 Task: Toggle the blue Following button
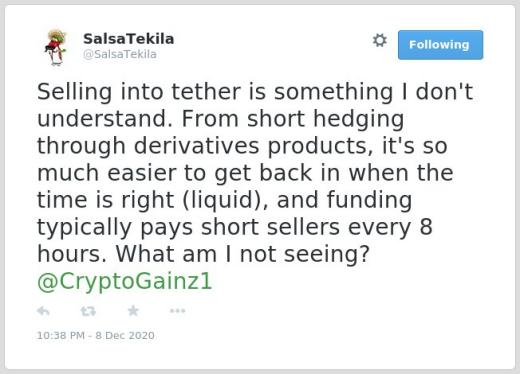click(440, 45)
